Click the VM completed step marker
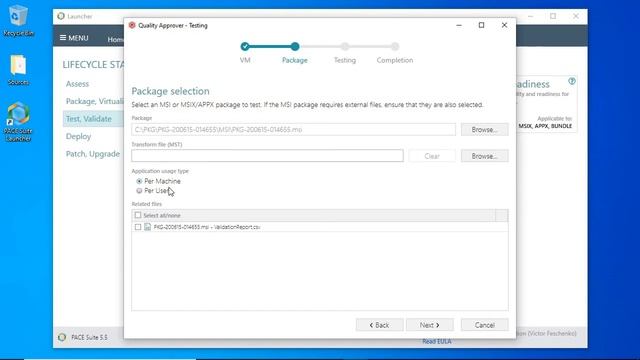The height and width of the screenshot is (360, 640). point(245,47)
